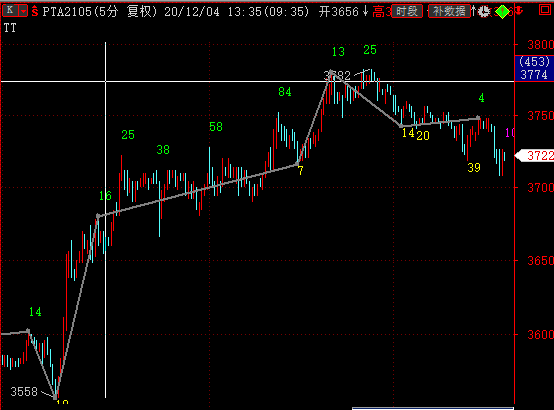Viewport: 554px width, 410px height.
Task: Click the red square maximize-panel icon
Action: coord(544,10)
